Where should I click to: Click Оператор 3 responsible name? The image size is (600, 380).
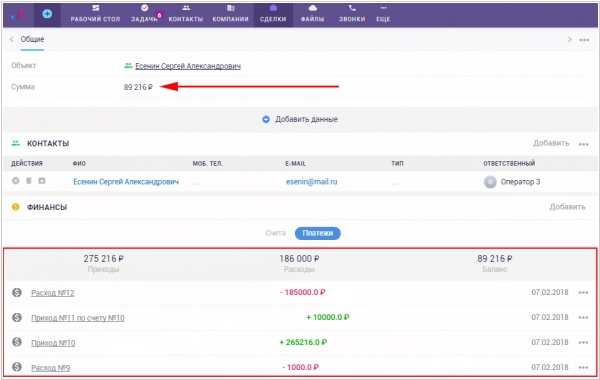tap(520, 182)
